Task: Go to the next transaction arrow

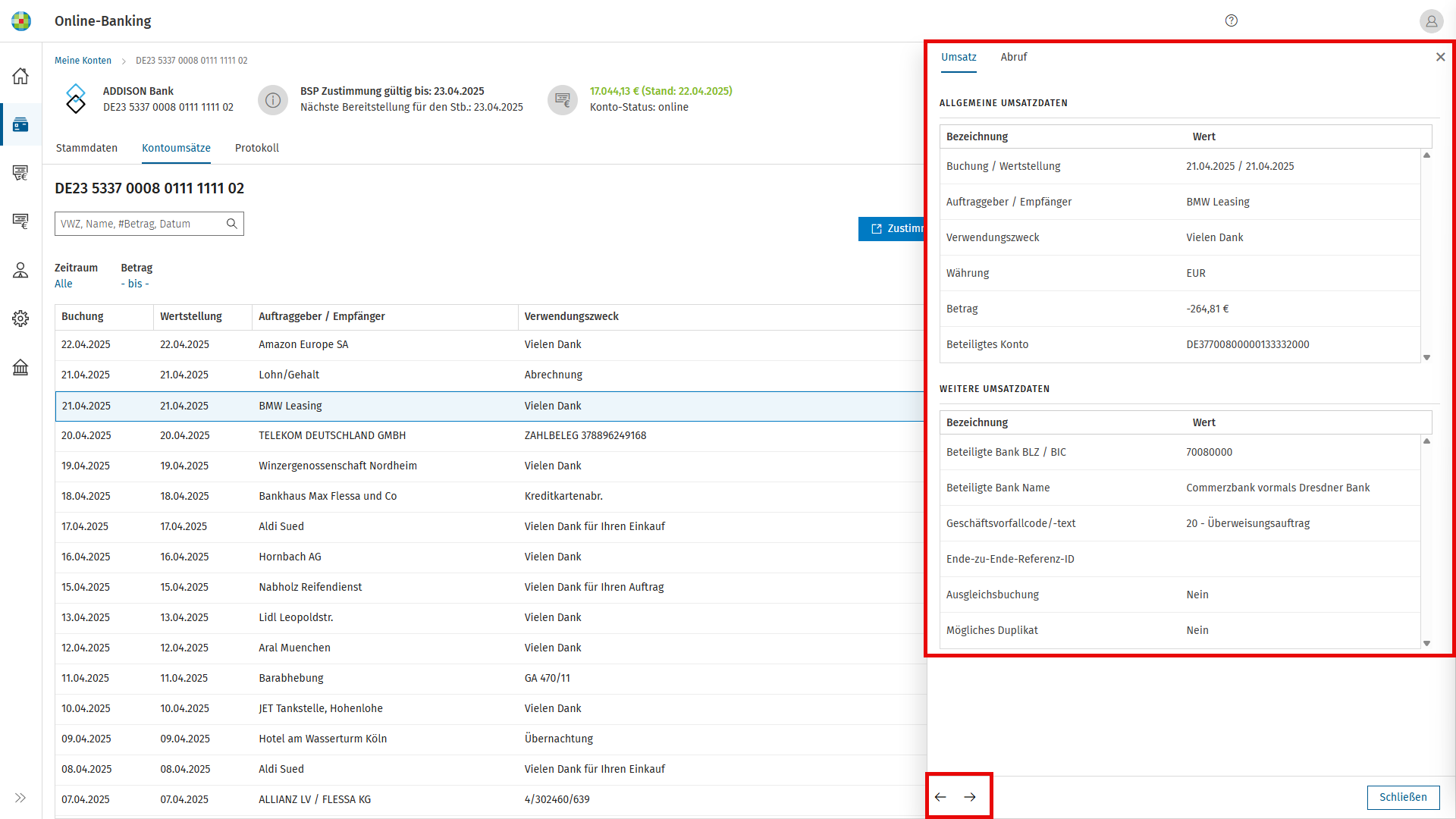Action: point(970,797)
